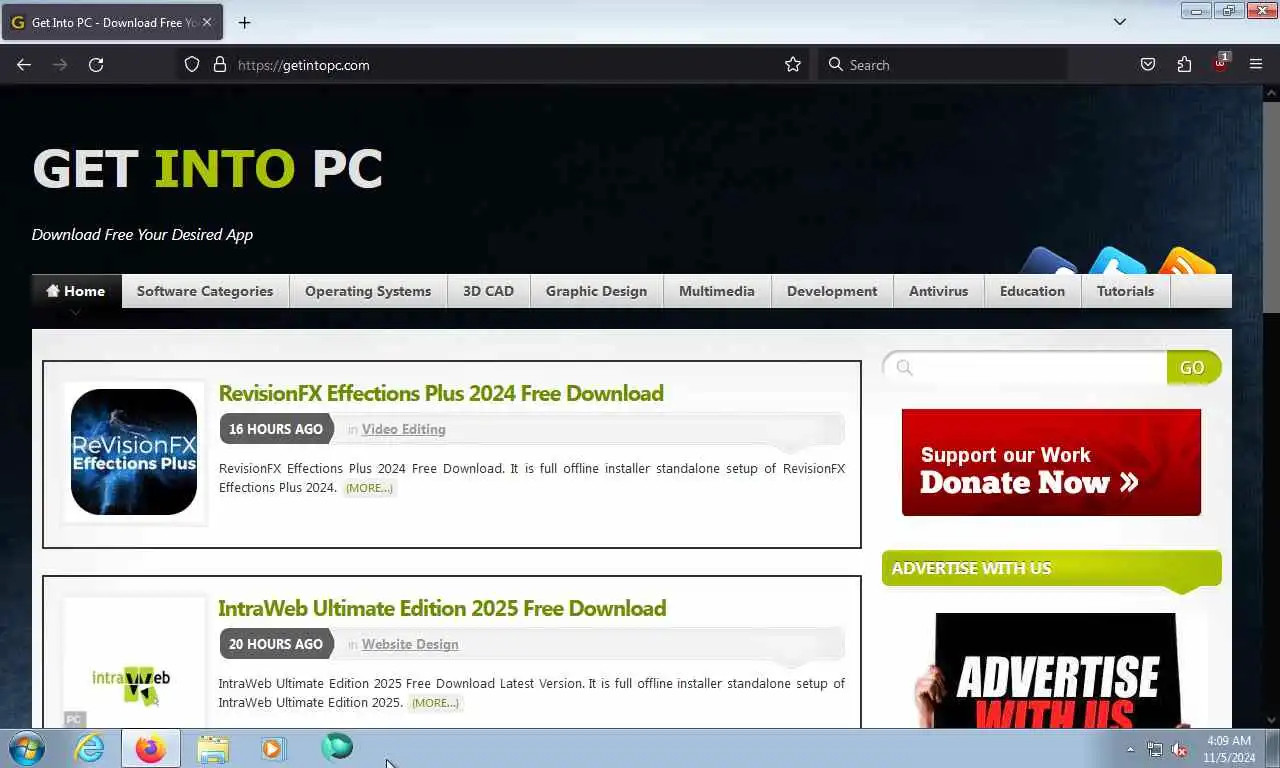Viewport: 1280px width, 768px height.
Task: Show hidden system tray icons arrow
Action: pyautogui.click(x=1130, y=749)
